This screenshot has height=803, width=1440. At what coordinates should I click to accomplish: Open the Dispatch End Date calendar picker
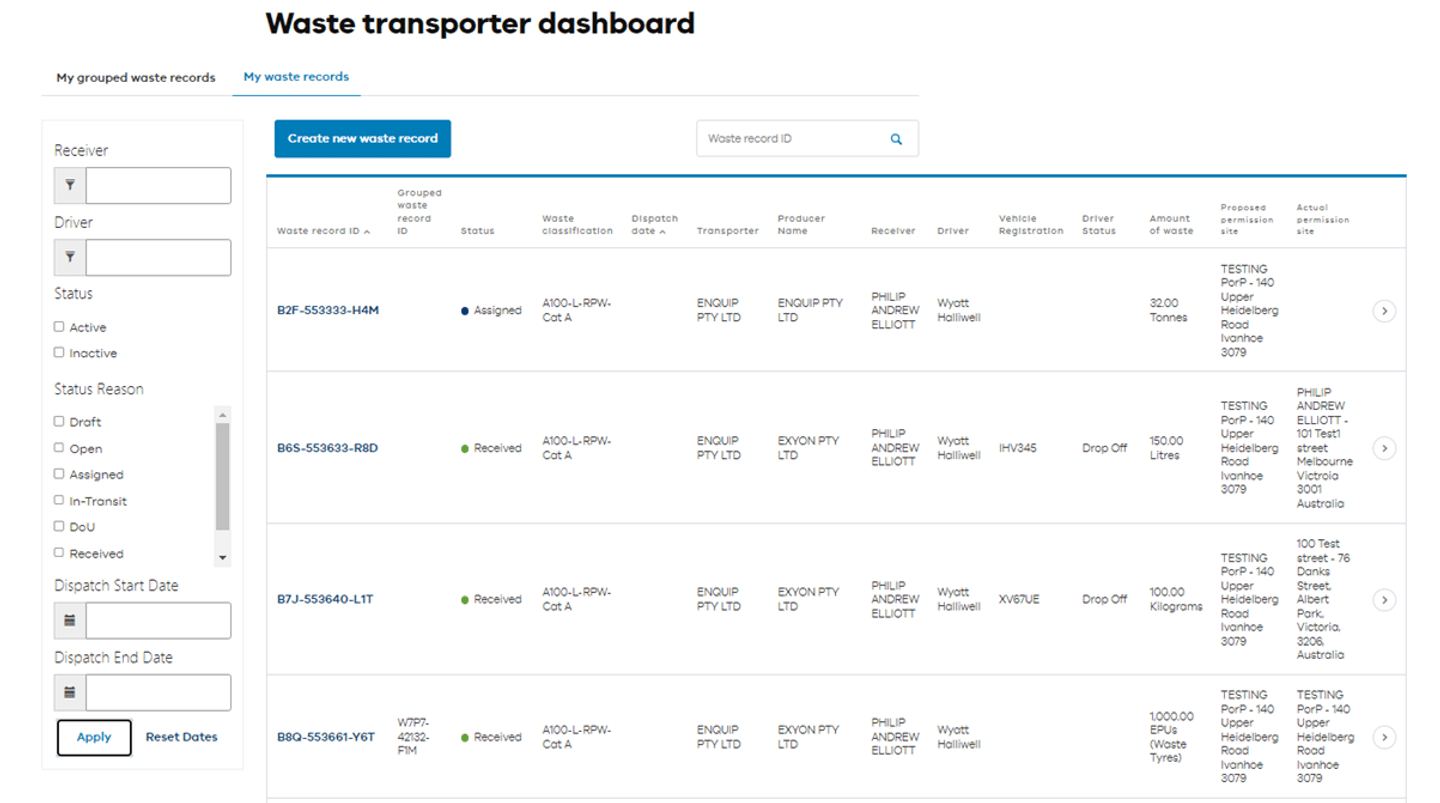[x=69, y=691]
